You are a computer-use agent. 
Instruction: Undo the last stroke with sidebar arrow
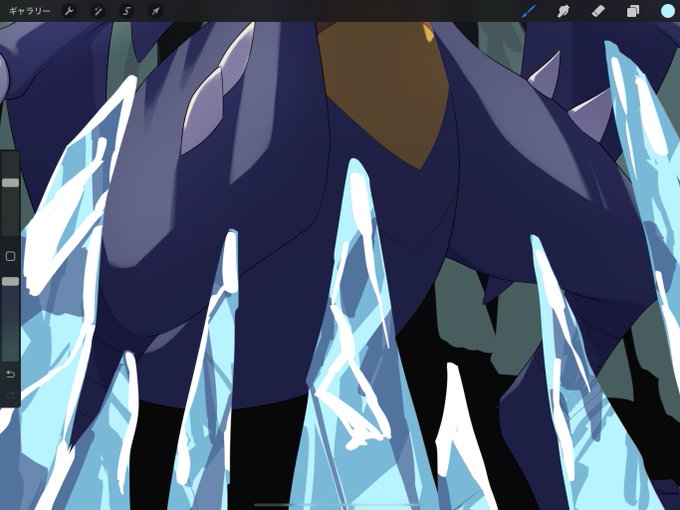[x=10, y=374]
